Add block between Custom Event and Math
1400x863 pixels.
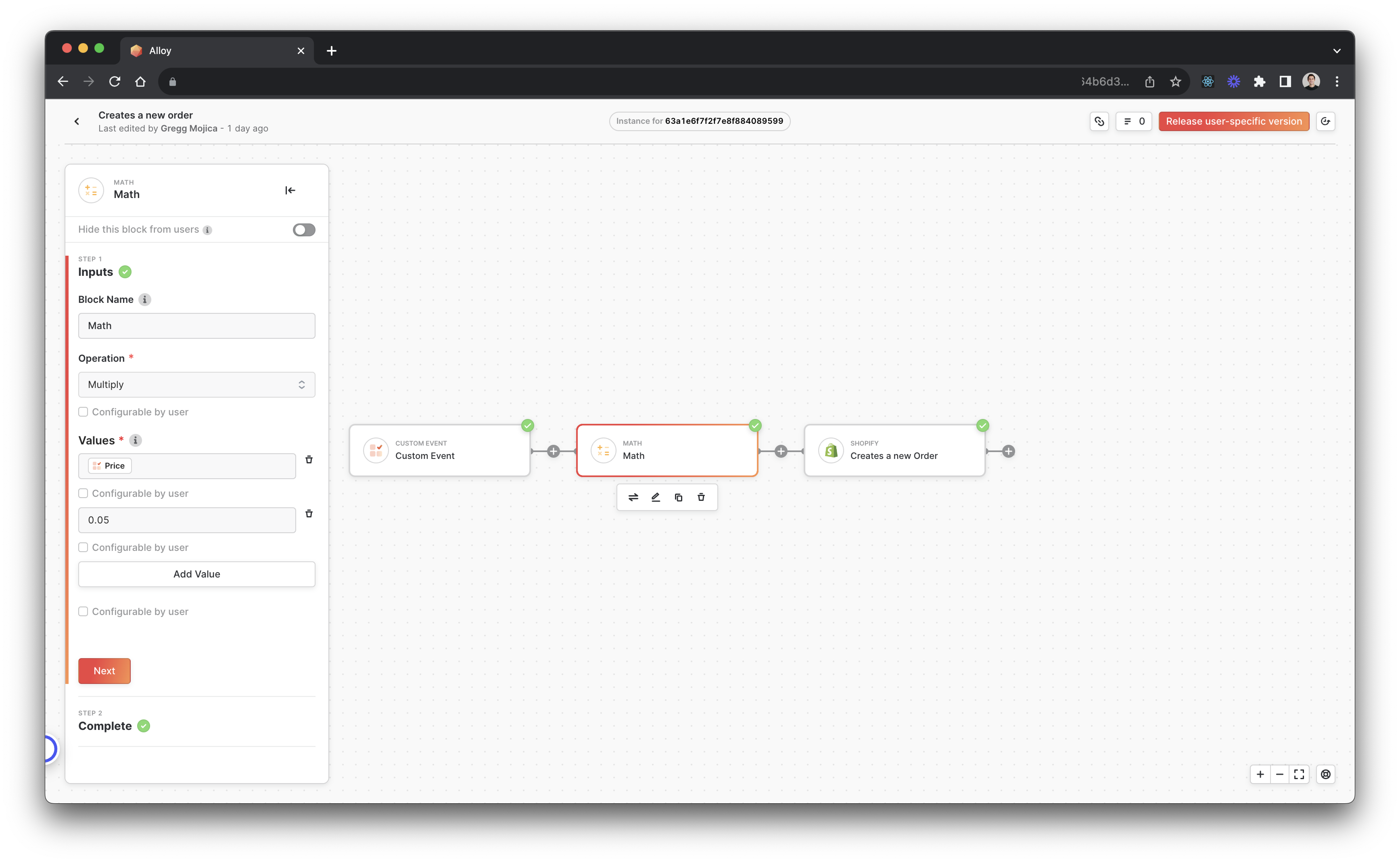click(x=553, y=451)
